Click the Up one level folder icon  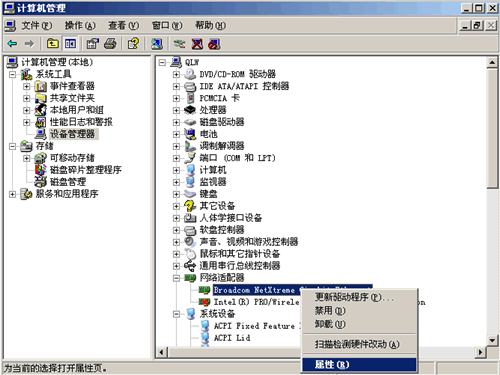53,44
